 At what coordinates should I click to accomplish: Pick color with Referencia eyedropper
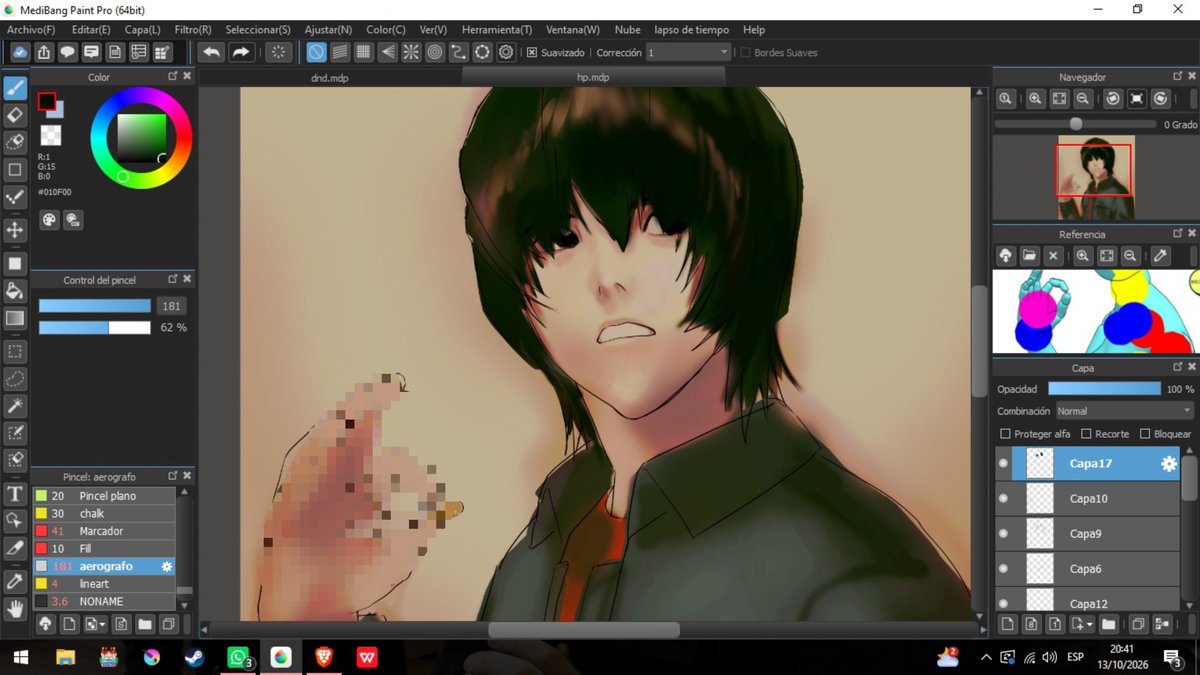[x=1160, y=256]
